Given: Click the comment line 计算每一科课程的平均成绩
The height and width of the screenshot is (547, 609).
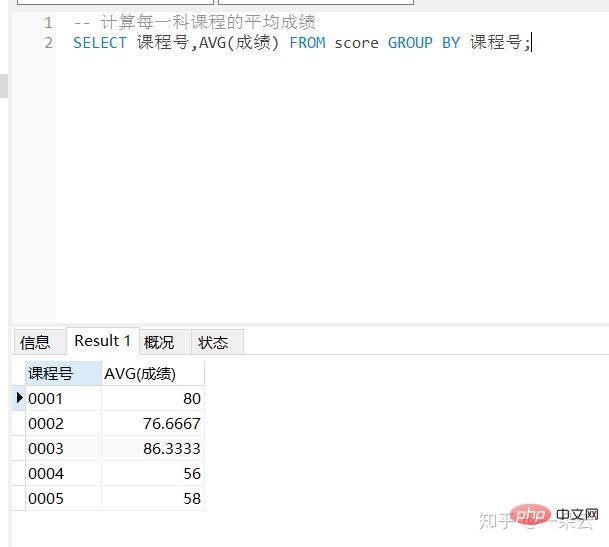Looking at the screenshot, I should 194,22.
